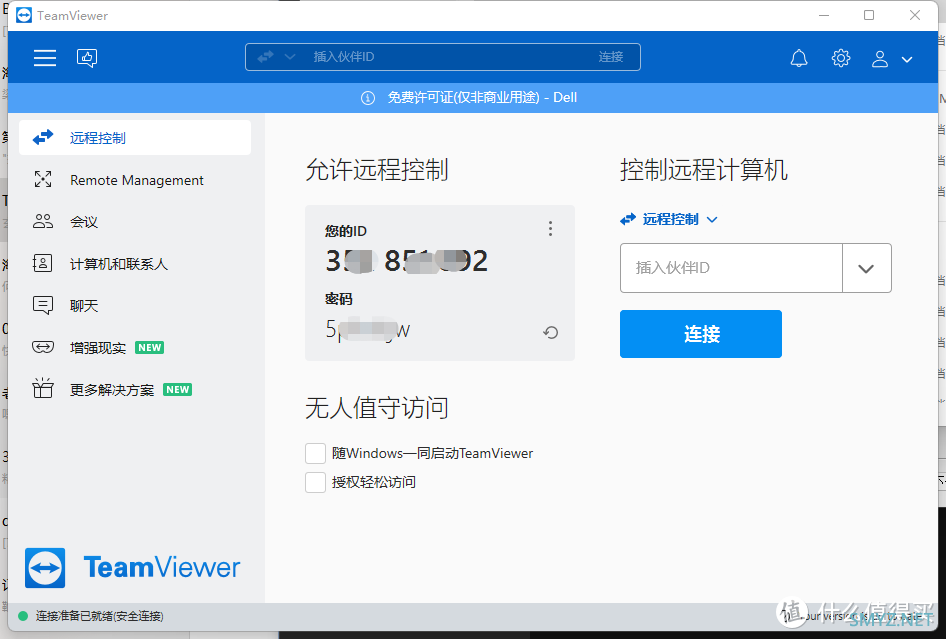The width and height of the screenshot is (946, 639).
Task: Click the meeting people icon
Action: 43,221
